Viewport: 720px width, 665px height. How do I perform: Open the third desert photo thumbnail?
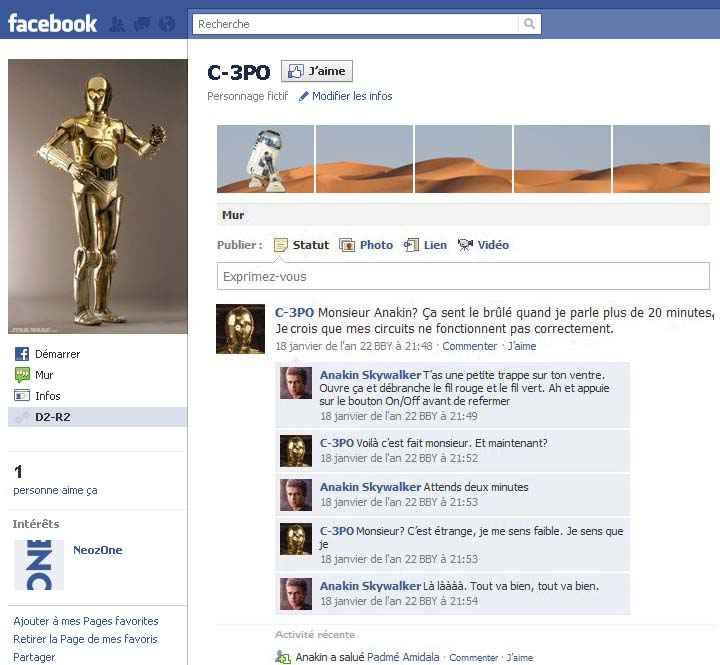(x=463, y=159)
